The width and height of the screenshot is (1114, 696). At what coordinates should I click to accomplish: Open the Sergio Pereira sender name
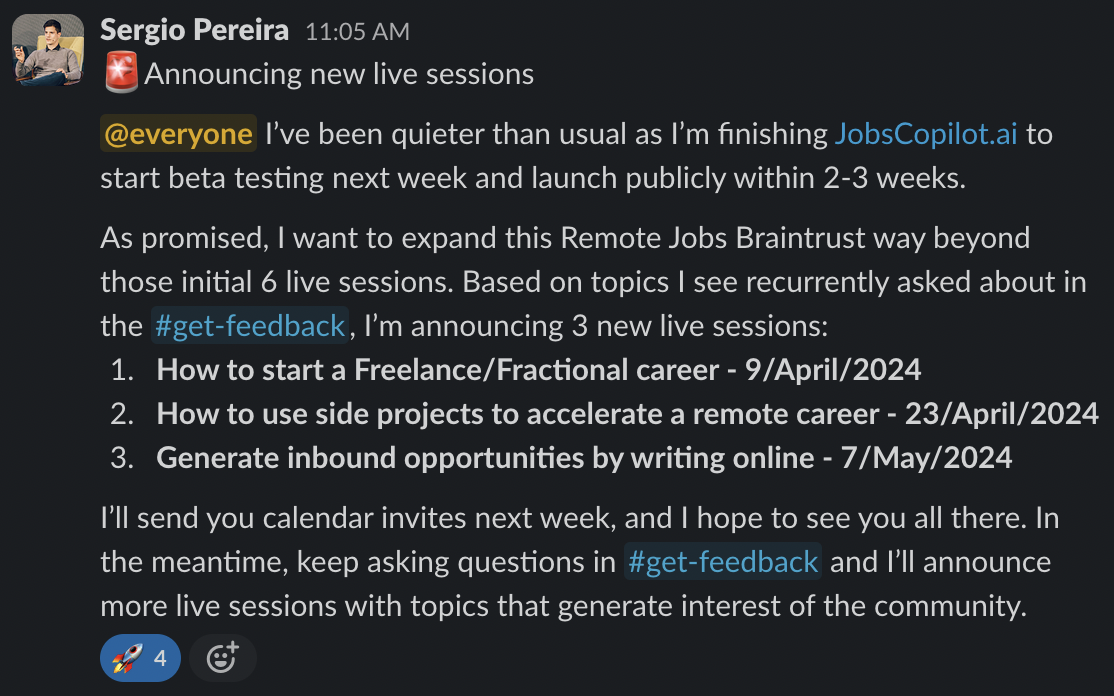[194, 31]
